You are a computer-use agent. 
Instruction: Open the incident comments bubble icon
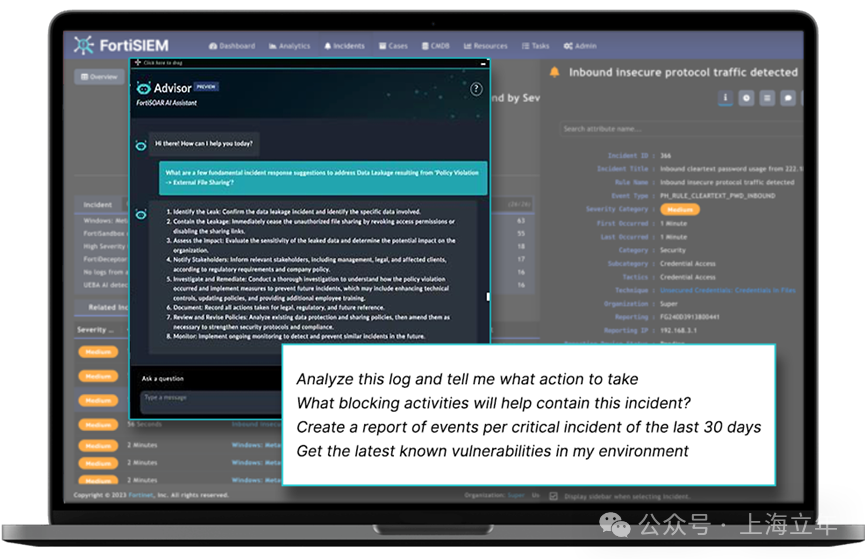pos(788,98)
